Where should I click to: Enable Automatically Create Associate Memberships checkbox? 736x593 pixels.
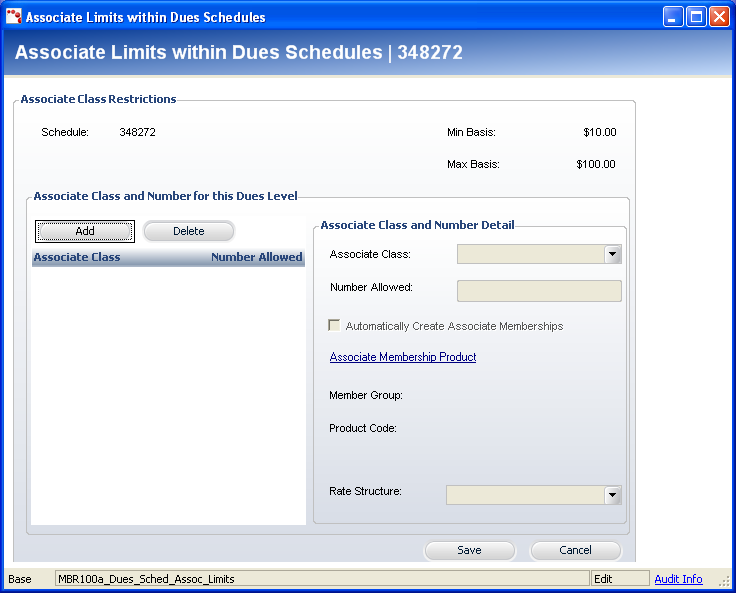pos(334,325)
